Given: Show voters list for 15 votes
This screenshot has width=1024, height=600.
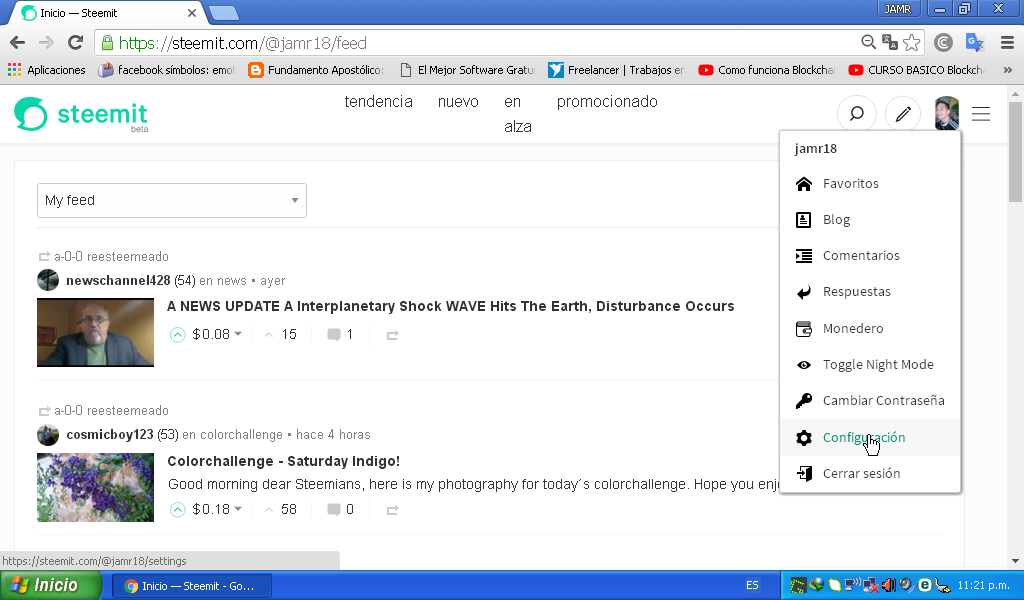Looking at the screenshot, I should click(281, 335).
